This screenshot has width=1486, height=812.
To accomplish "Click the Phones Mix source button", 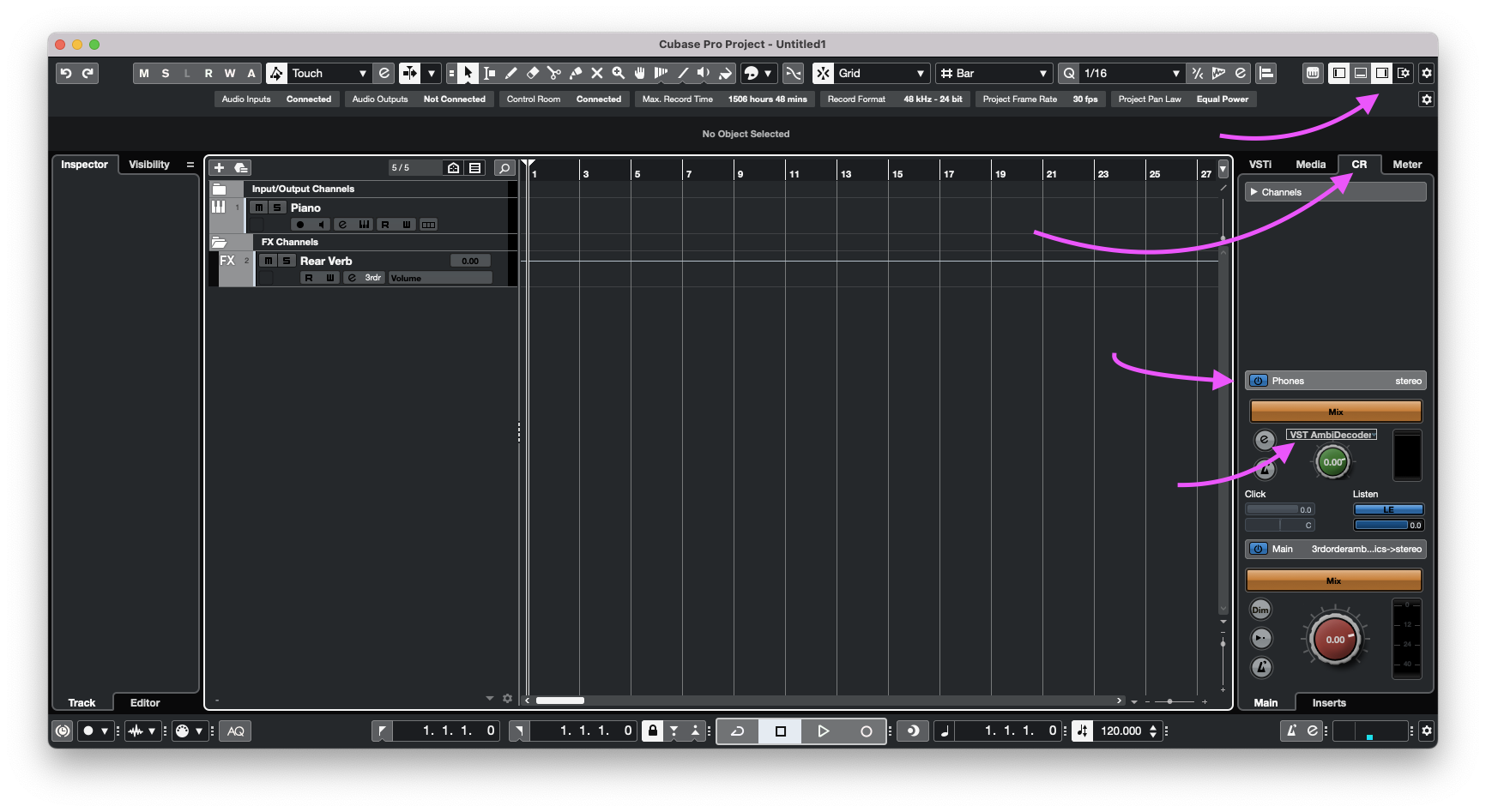I will (x=1335, y=412).
